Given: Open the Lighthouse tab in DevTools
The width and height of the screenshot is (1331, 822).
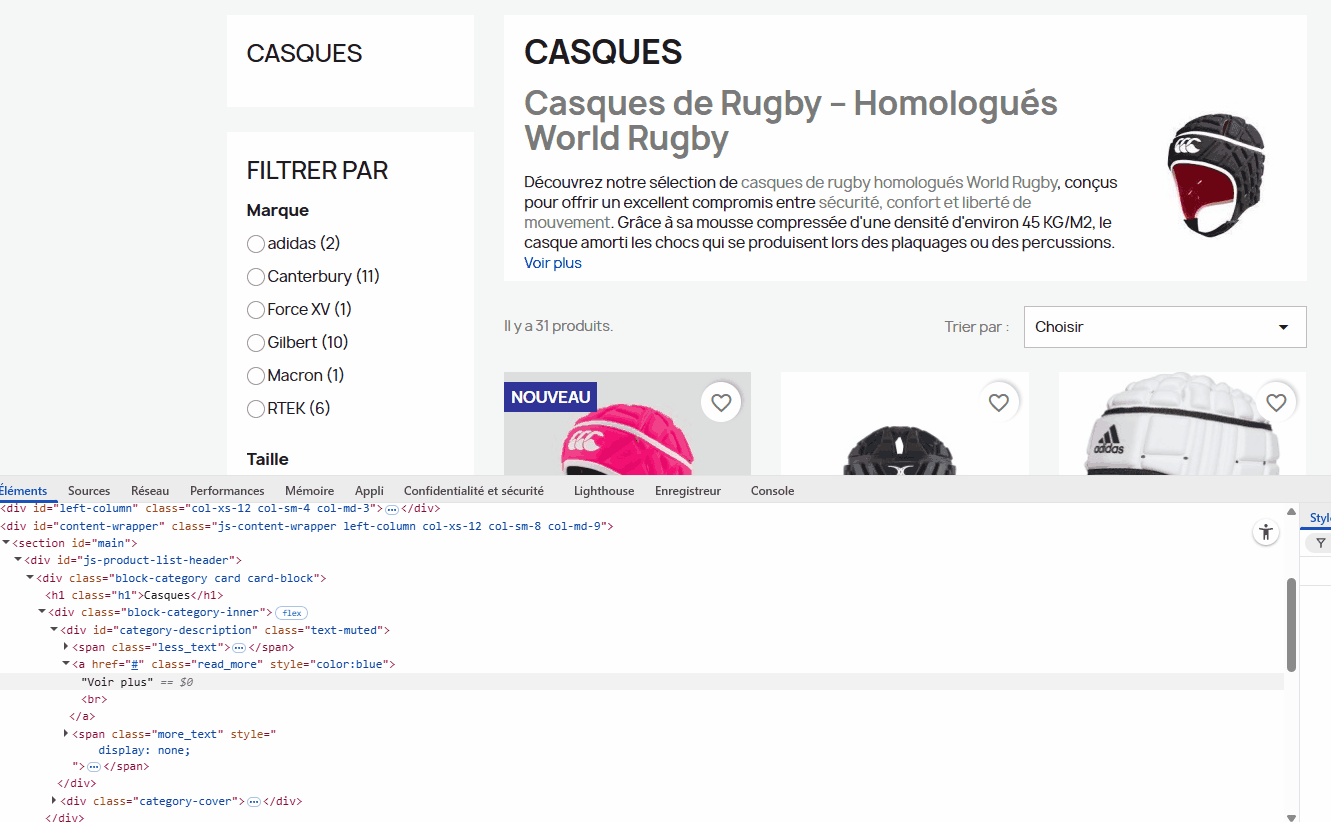Looking at the screenshot, I should point(603,490).
